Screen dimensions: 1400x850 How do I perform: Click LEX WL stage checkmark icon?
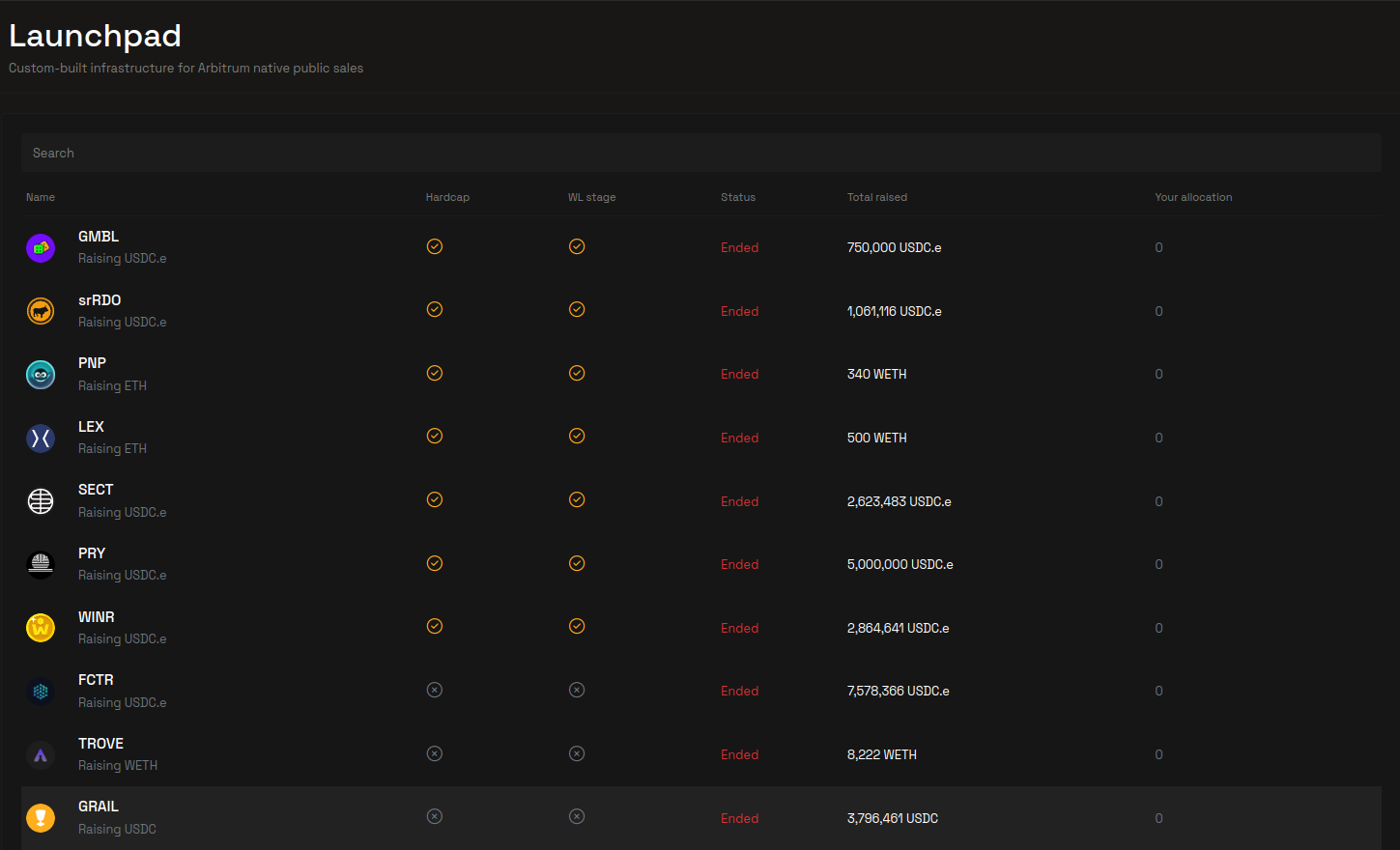click(577, 436)
